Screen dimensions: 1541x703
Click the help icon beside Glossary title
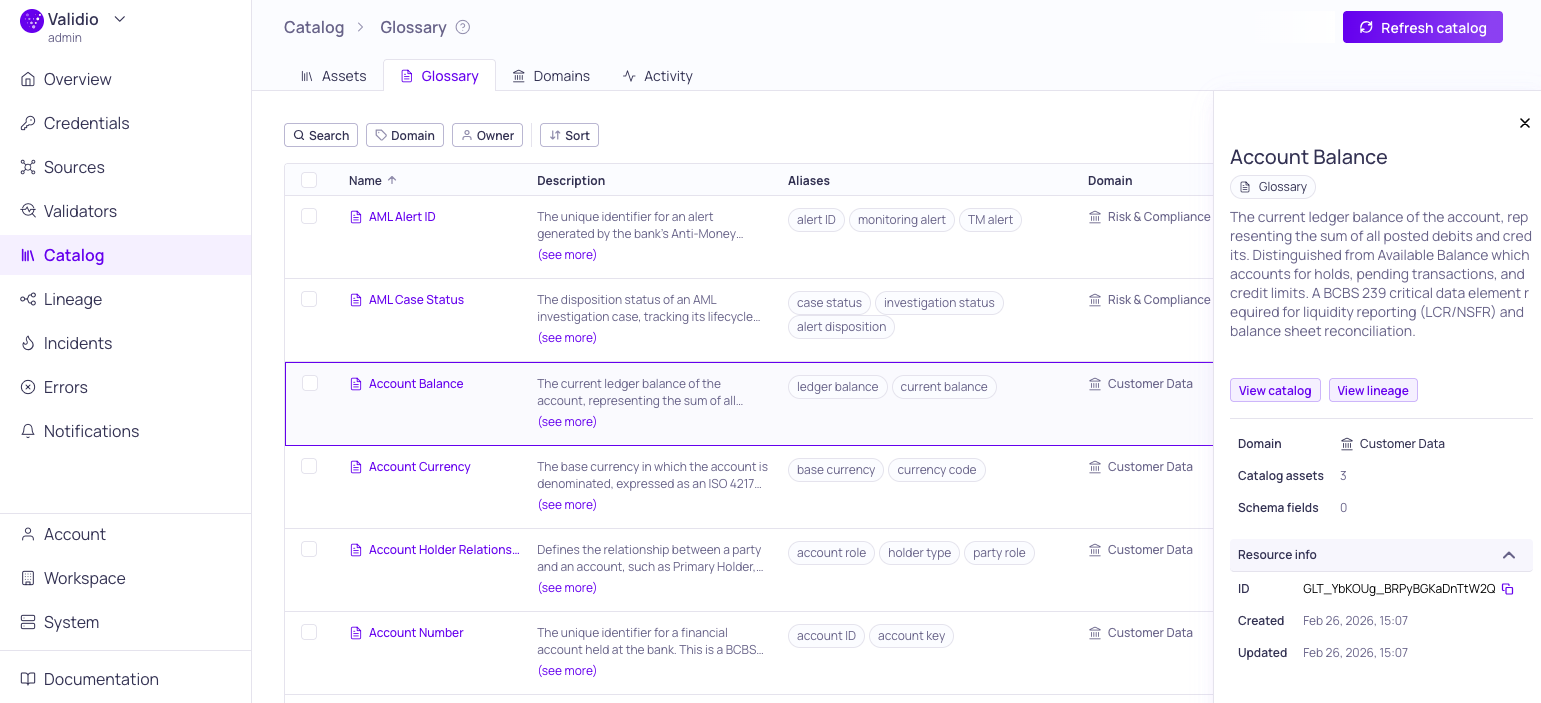[x=463, y=27]
